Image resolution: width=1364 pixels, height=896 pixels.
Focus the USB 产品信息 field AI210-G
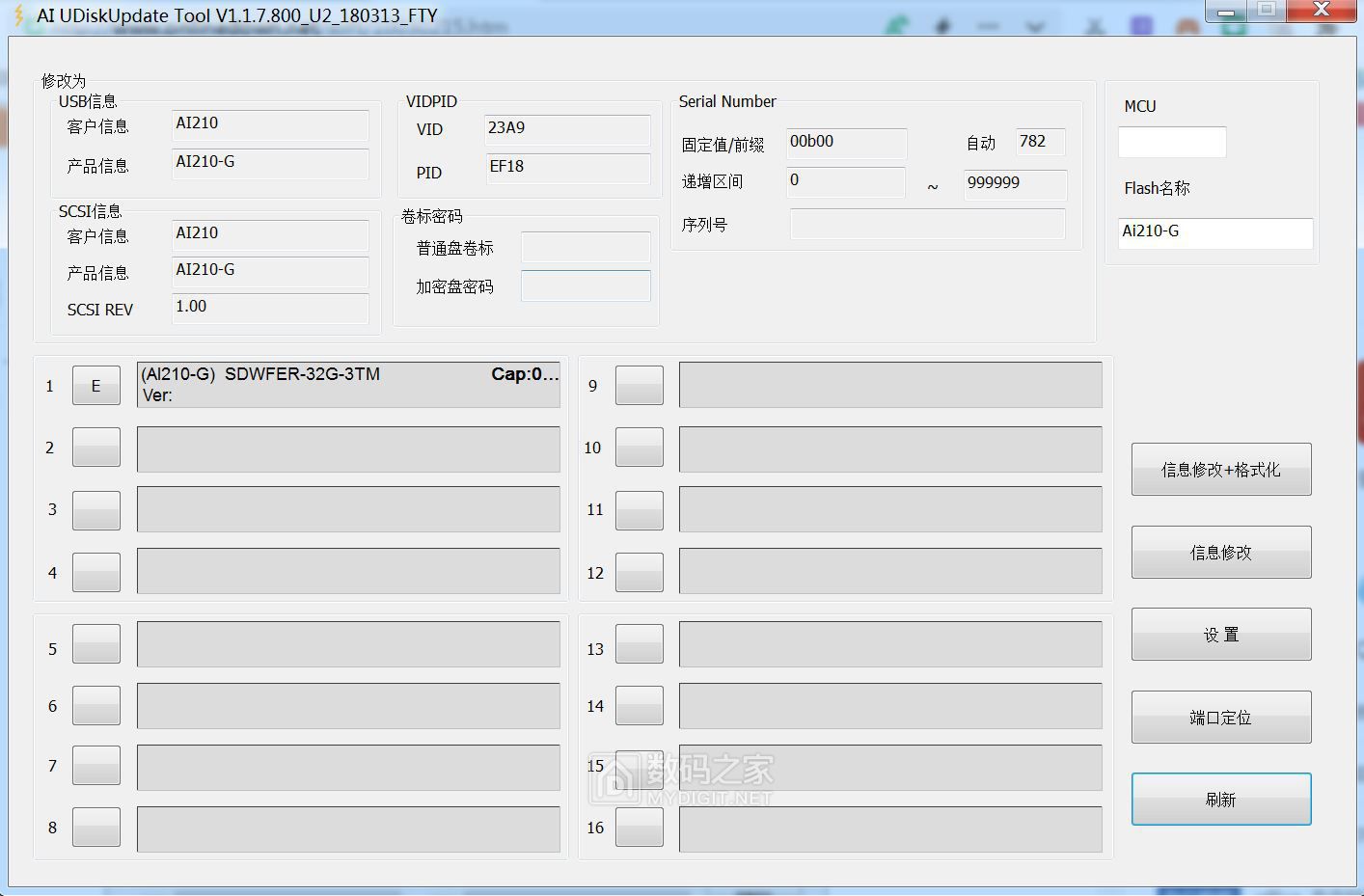pyautogui.click(x=270, y=164)
